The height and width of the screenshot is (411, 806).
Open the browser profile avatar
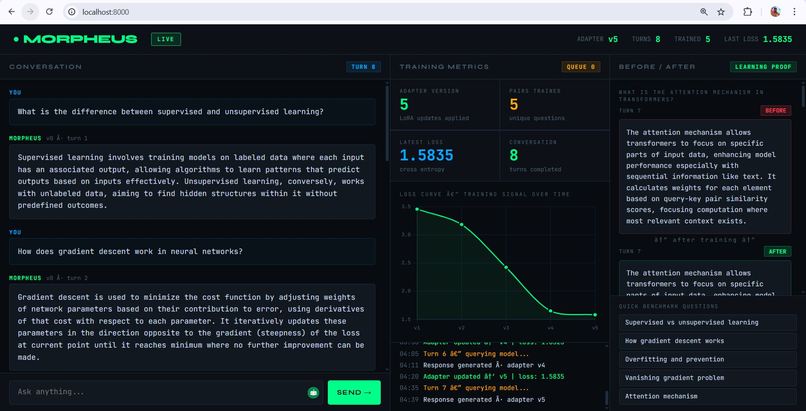[775, 12]
